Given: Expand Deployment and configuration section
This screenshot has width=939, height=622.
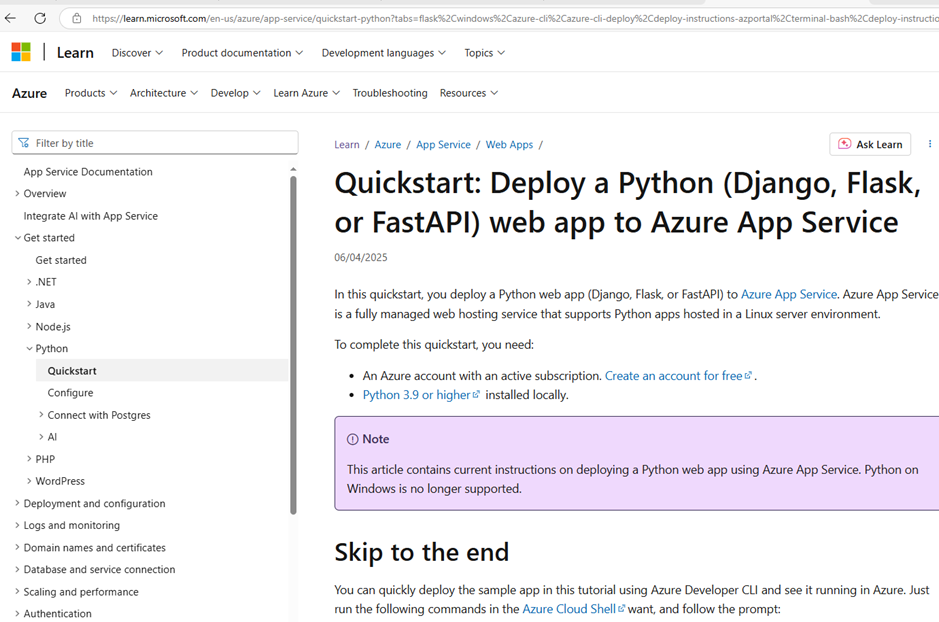Looking at the screenshot, I should (17, 503).
